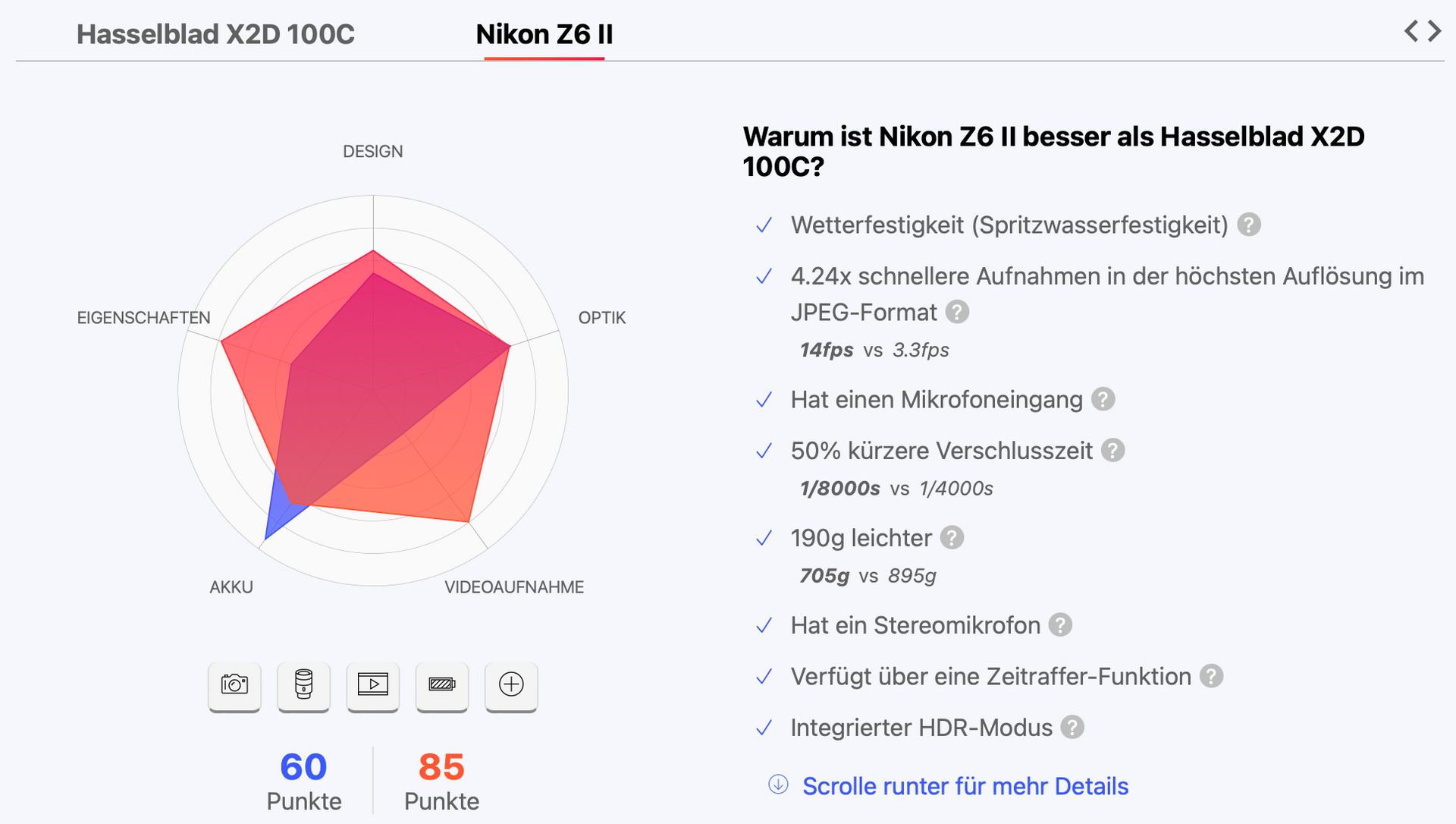Select the camera design category icon
Screen dimensions: 1456x824
click(x=234, y=685)
